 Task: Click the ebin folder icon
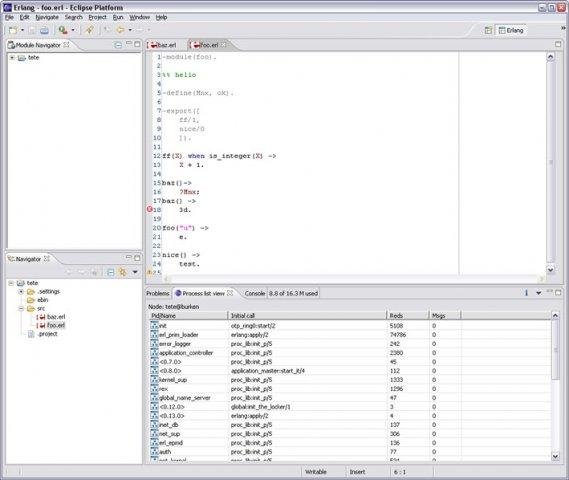pyautogui.click(x=31, y=300)
